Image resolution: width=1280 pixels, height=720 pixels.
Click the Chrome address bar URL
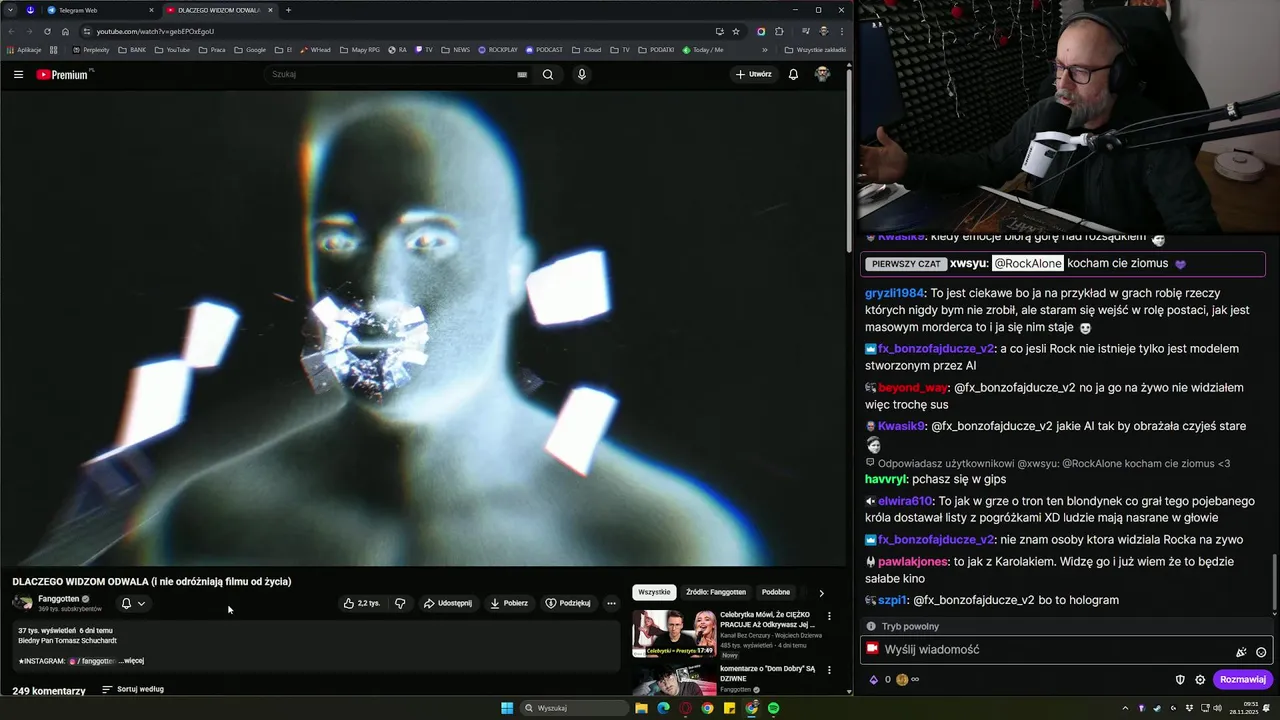[x=155, y=31]
